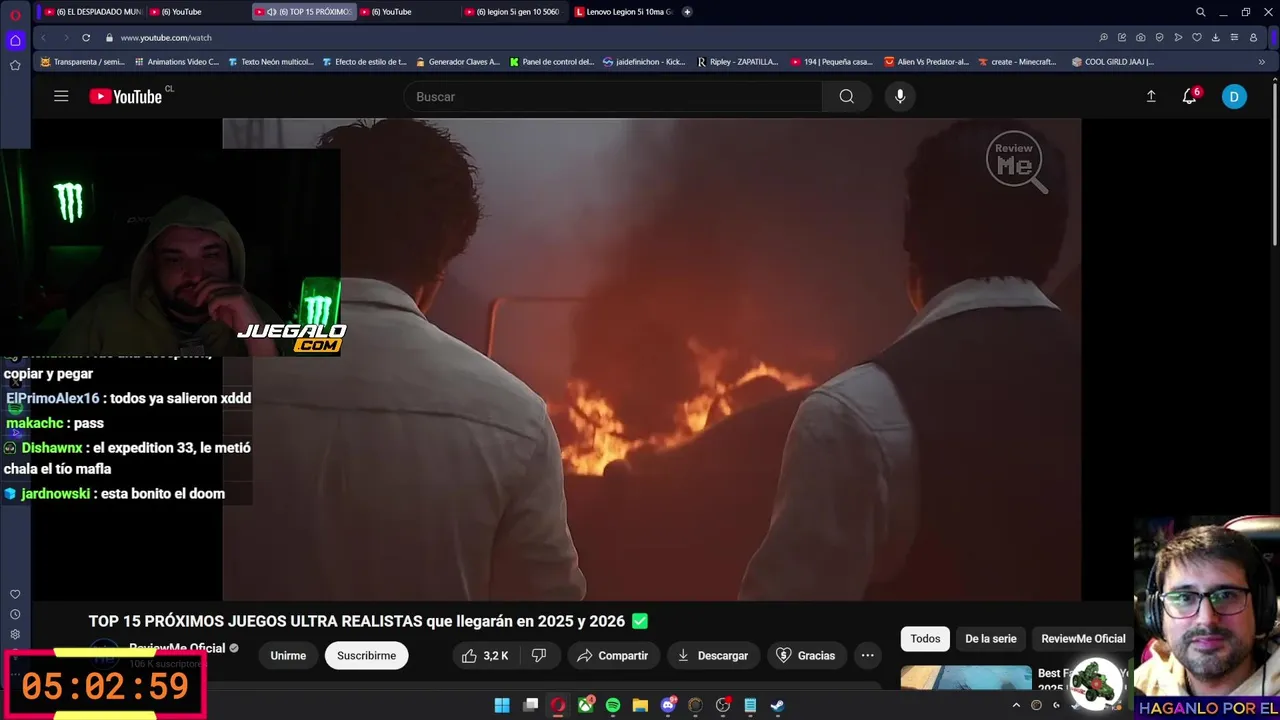This screenshot has height=720, width=1280.
Task: Switch to 'Lenovo Legion 5i 10ma' tab
Action: [624, 12]
